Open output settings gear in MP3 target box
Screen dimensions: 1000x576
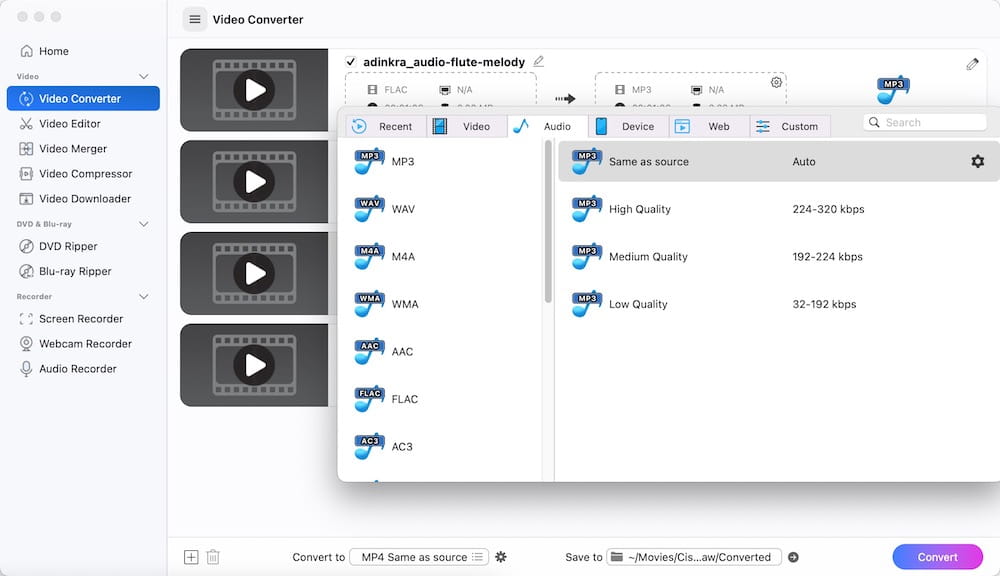point(776,82)
